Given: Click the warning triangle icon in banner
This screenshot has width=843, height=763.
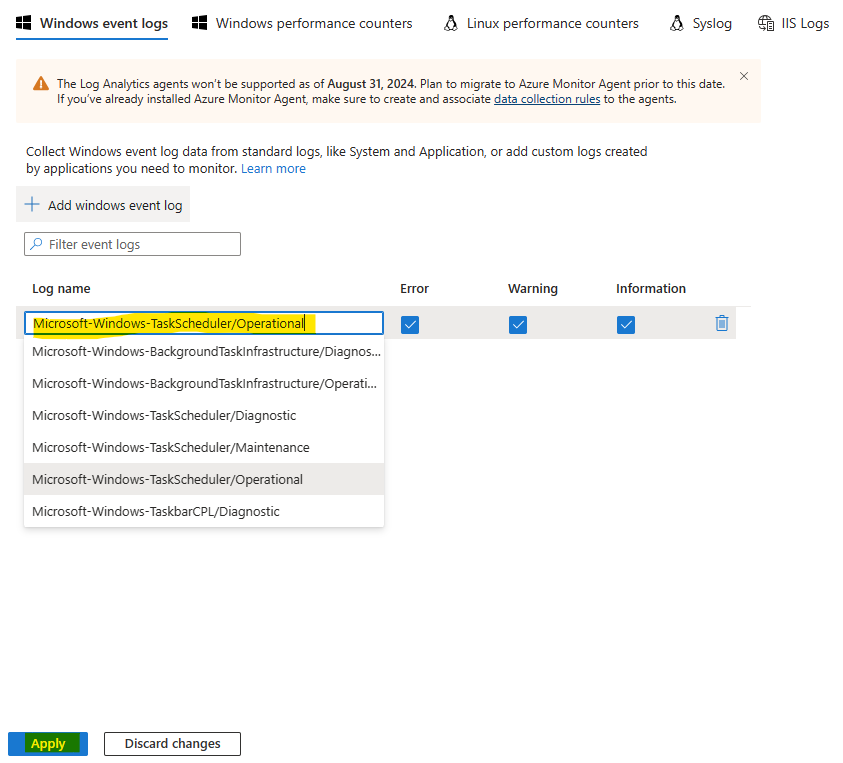Looking at the screenshot, I should click(41, 84).
